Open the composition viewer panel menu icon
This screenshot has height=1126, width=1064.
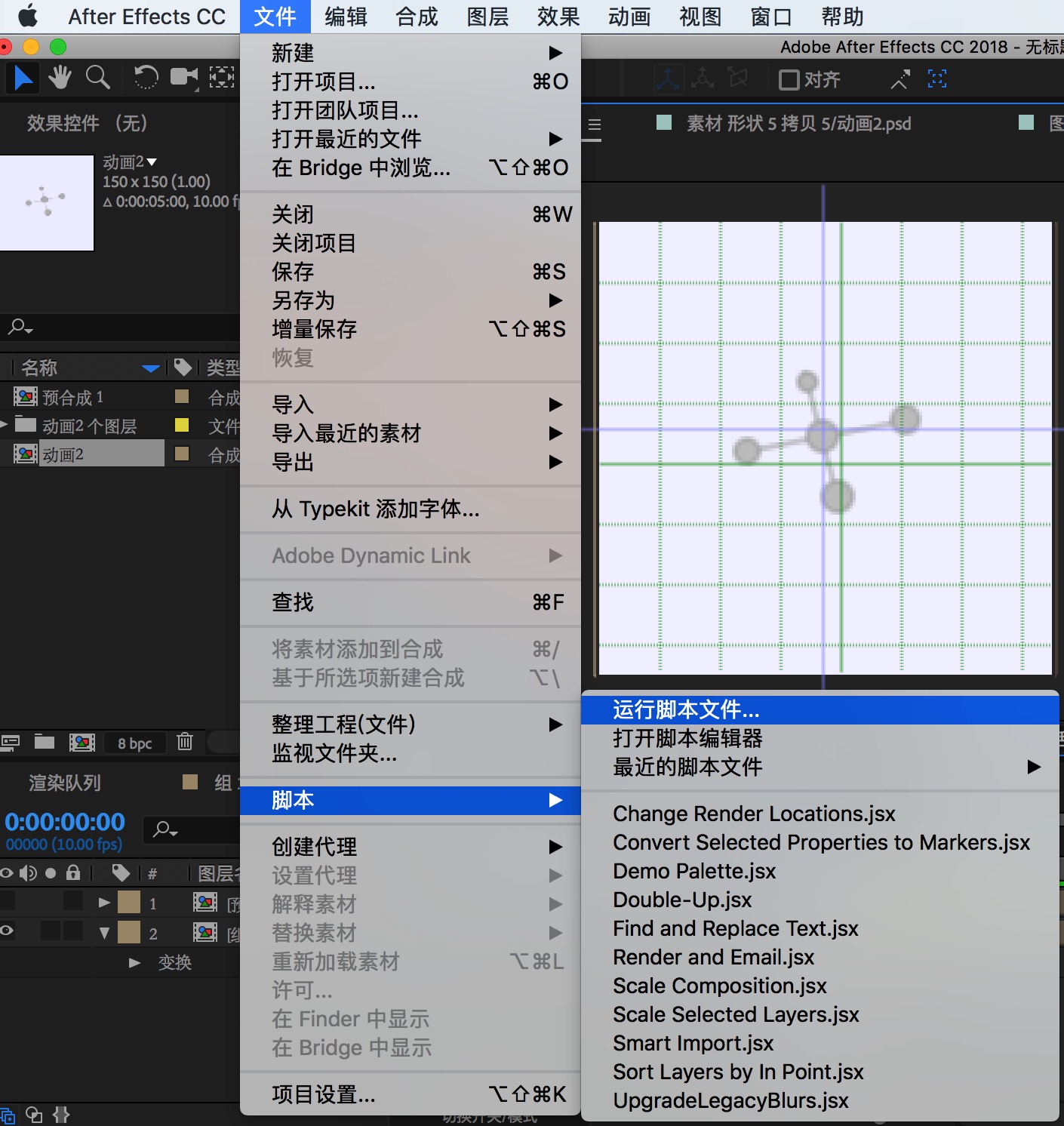[x=595, y=125]
